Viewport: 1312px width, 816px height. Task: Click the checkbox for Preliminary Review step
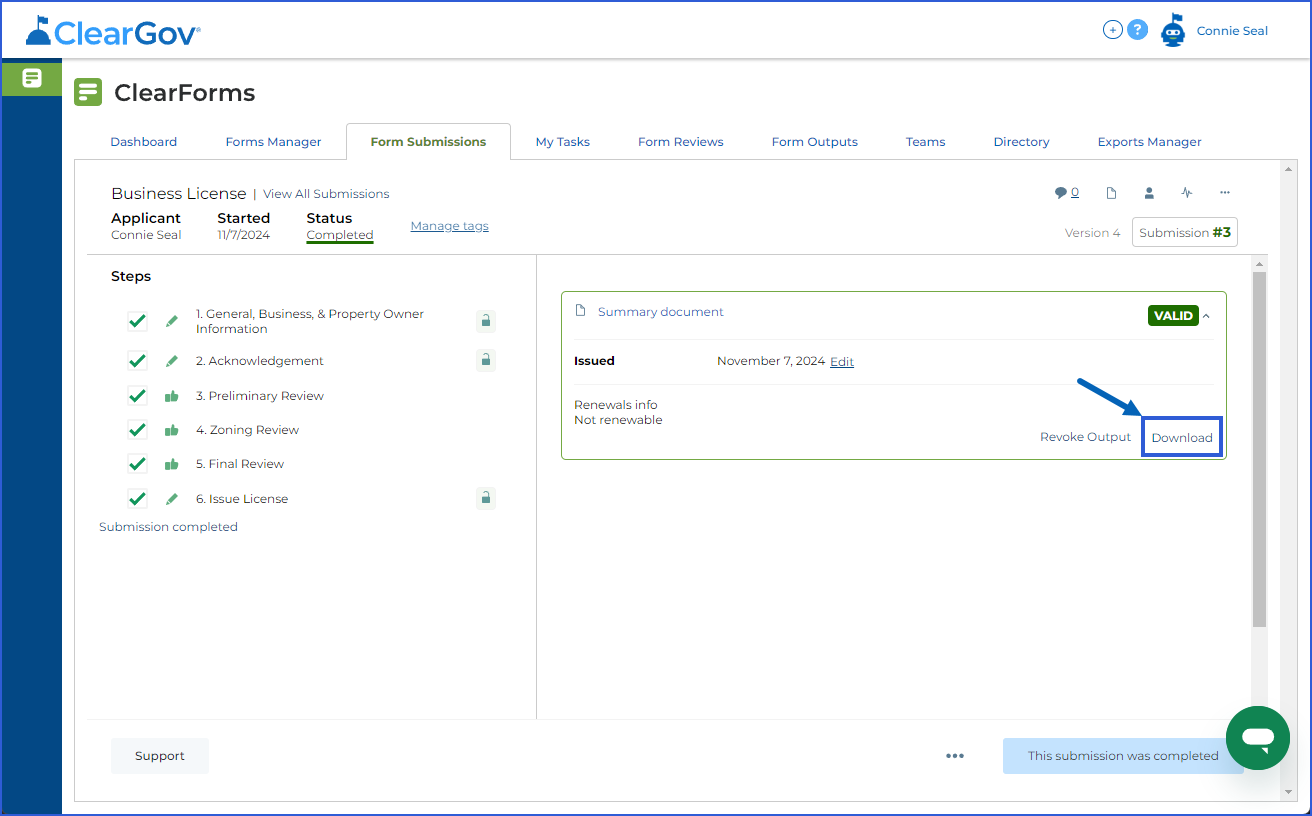coord(137,395)
